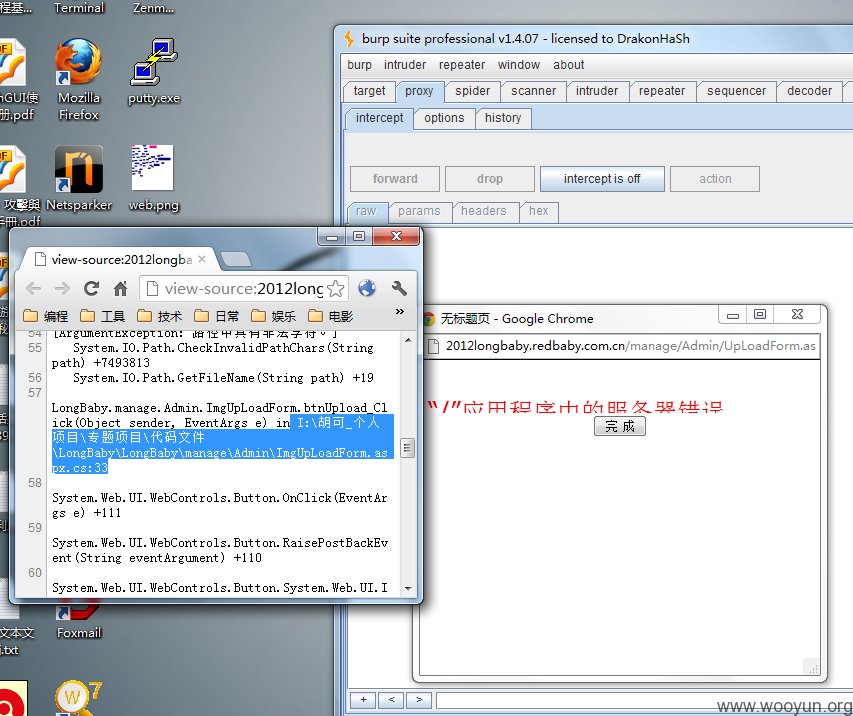Screen dimensions: 853x716
Task: Switch to the repeater tool tab
Action: pyautogui.click(x=662, y=91)
